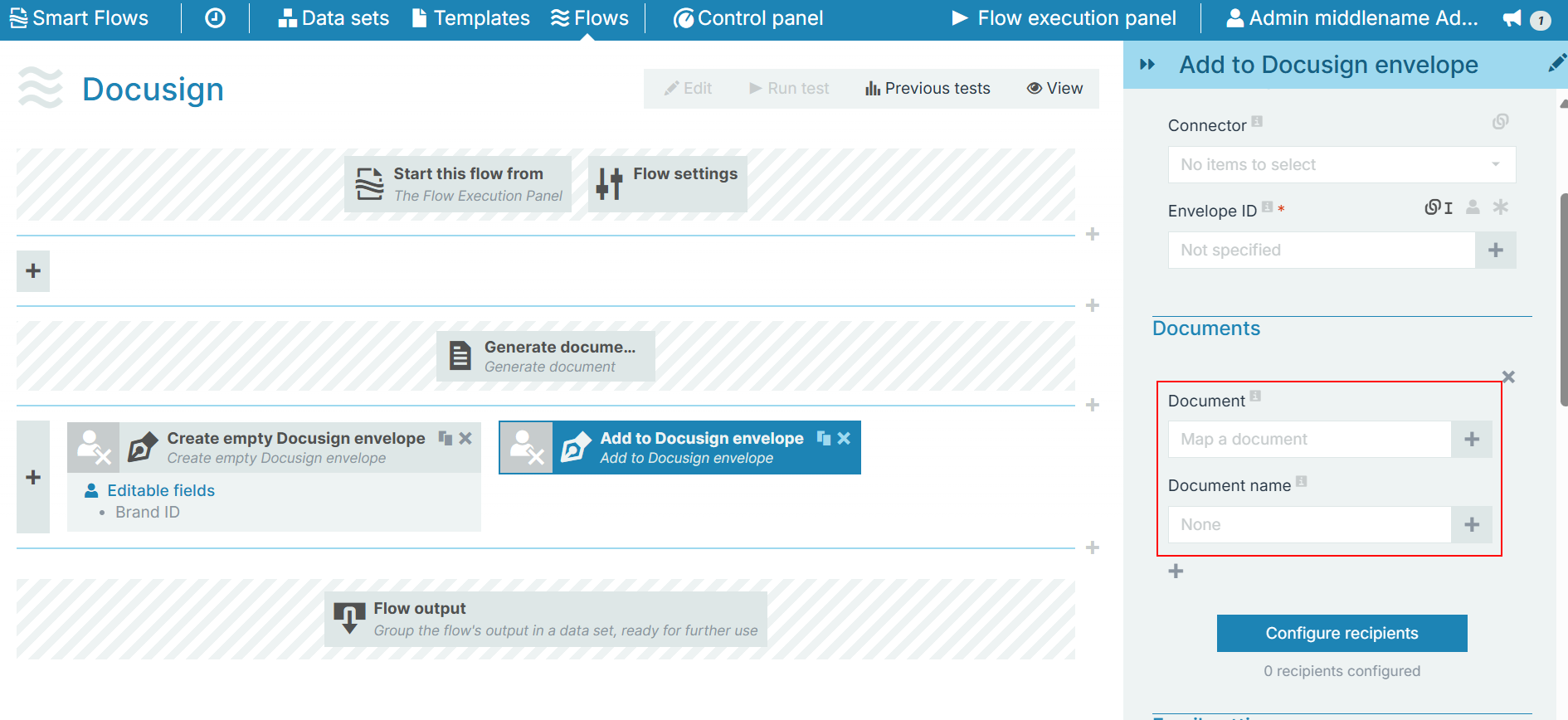Open Admin user account menu
Image resolution: width=1568 pixels, height=720 pixels.
(x=1352, y=18)
